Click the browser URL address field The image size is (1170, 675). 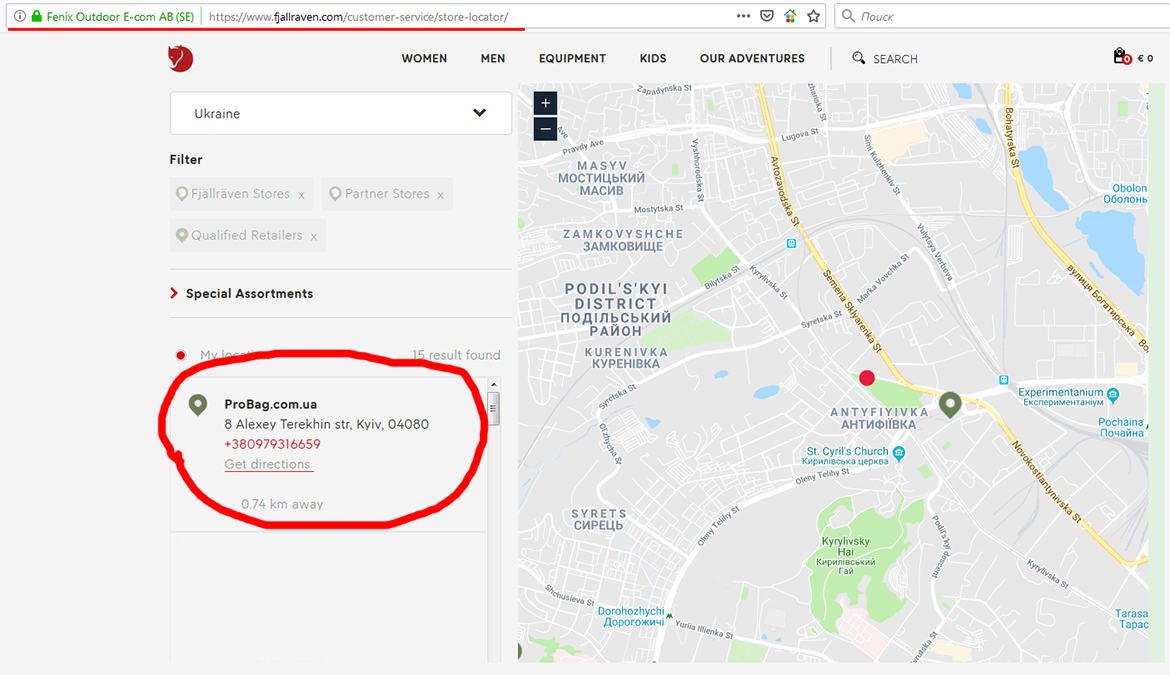(x=466, y=16)
